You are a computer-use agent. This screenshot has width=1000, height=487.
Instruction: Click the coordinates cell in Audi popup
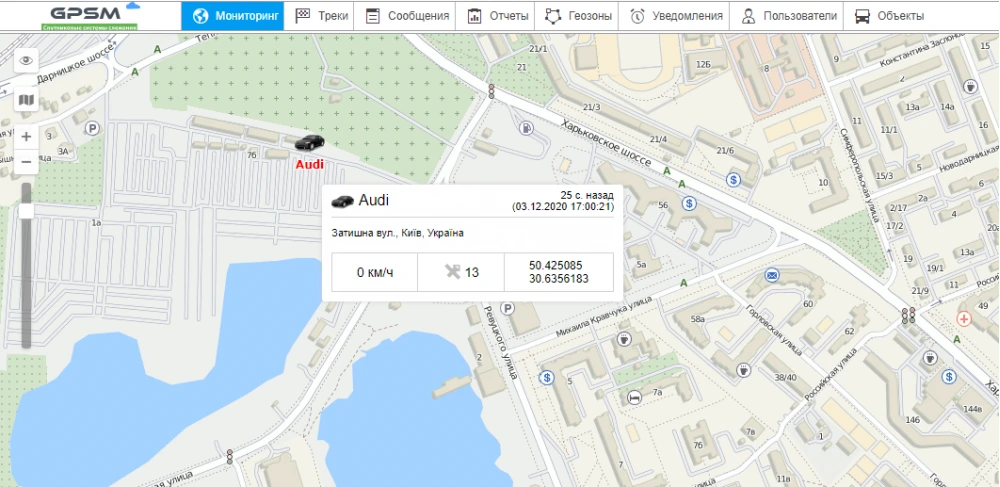pos(558,272)
